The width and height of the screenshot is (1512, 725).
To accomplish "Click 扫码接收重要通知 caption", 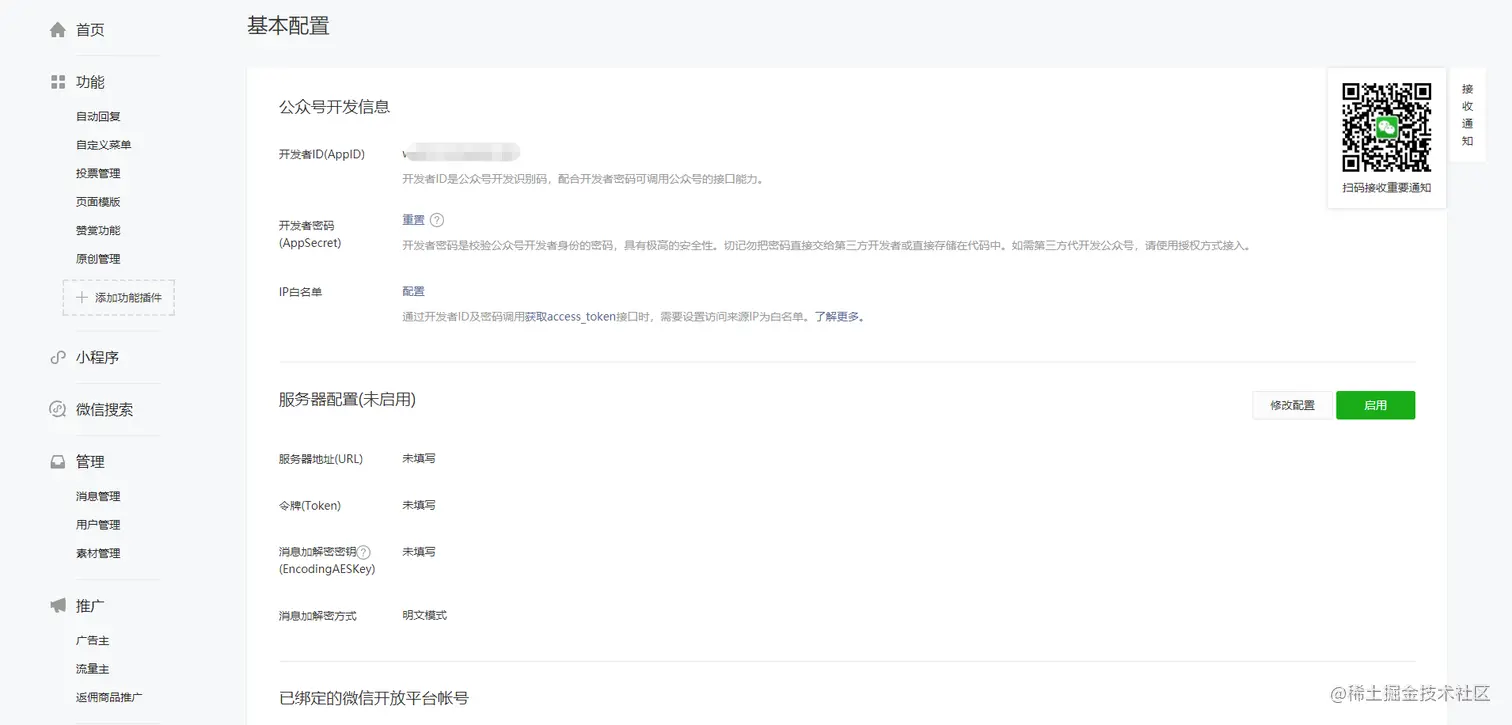I will point(1386,188).
